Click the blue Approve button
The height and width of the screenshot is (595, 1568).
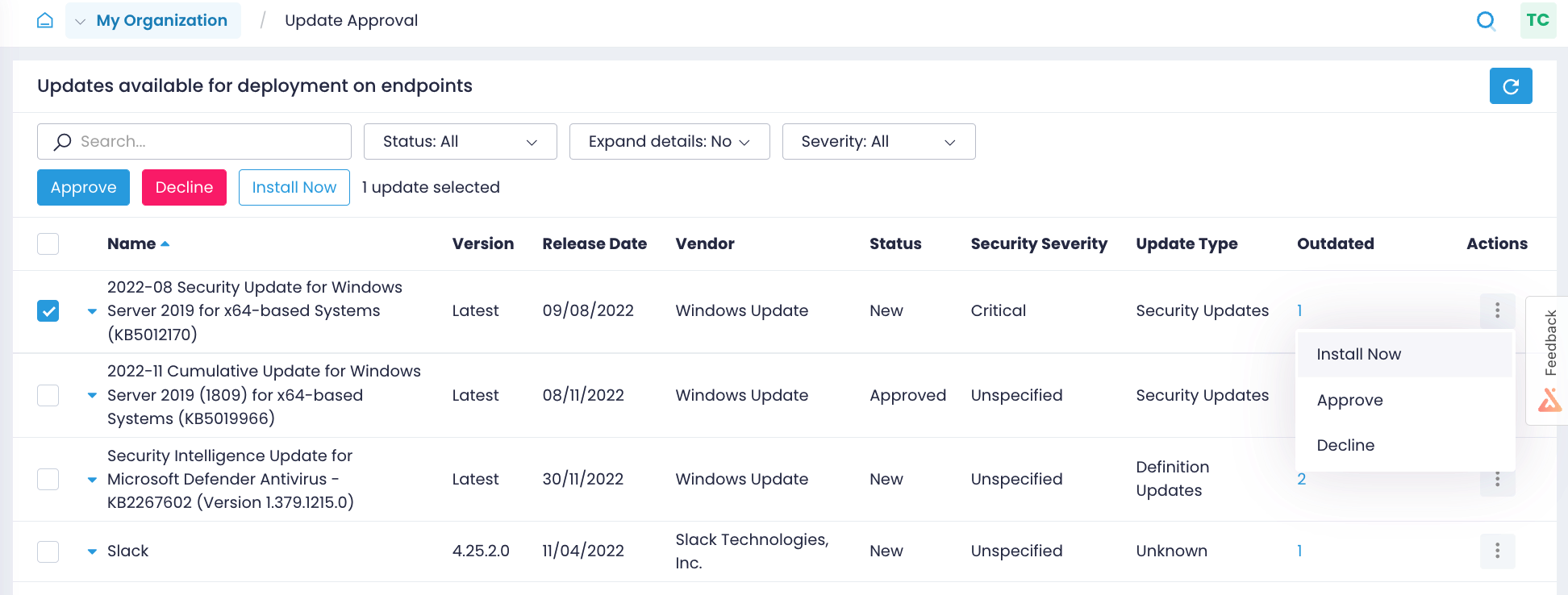[x=83, y=188]
